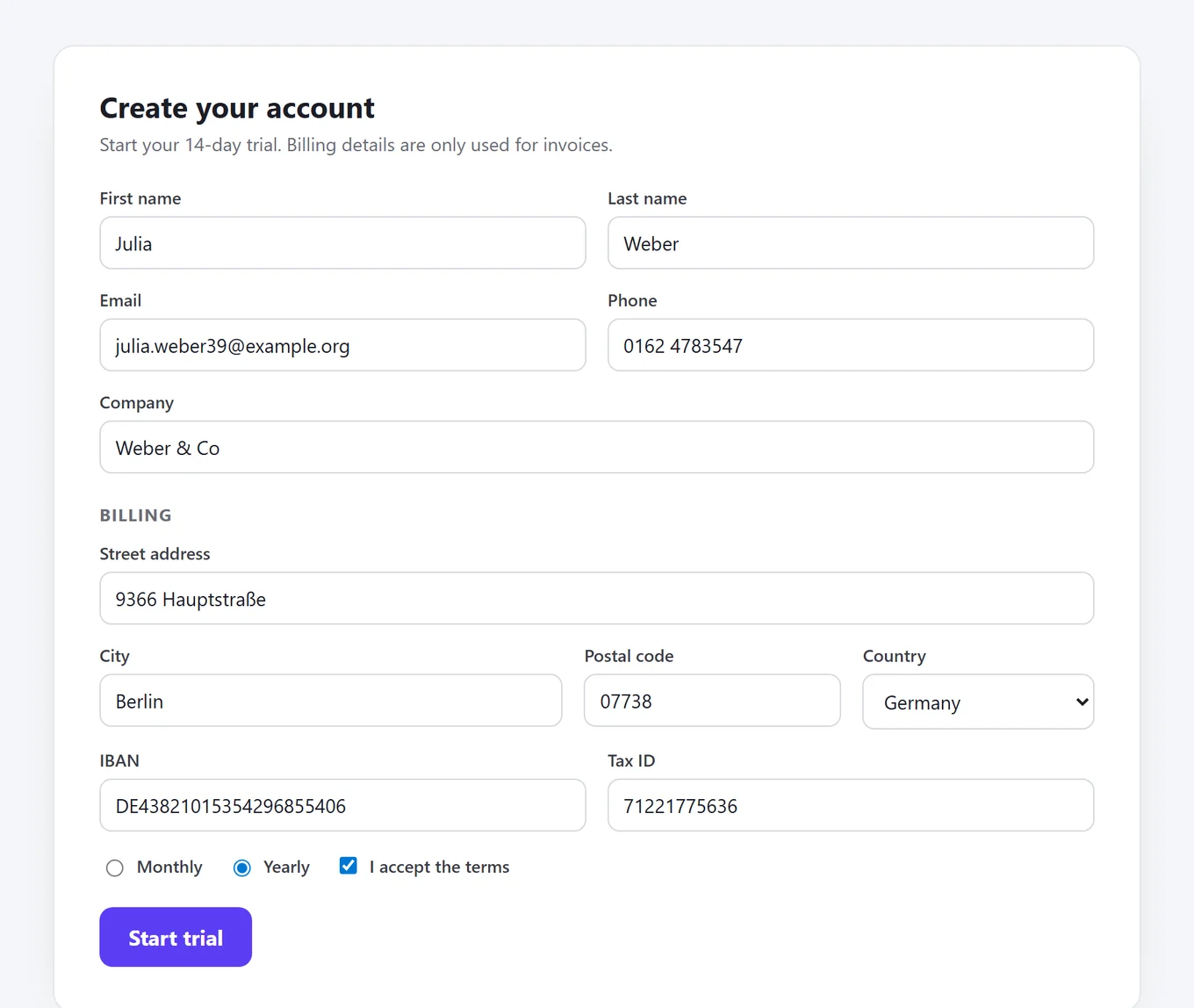Click into the IBAN field
This screenshot has height=1008, width=1194.
pos(342,805)
